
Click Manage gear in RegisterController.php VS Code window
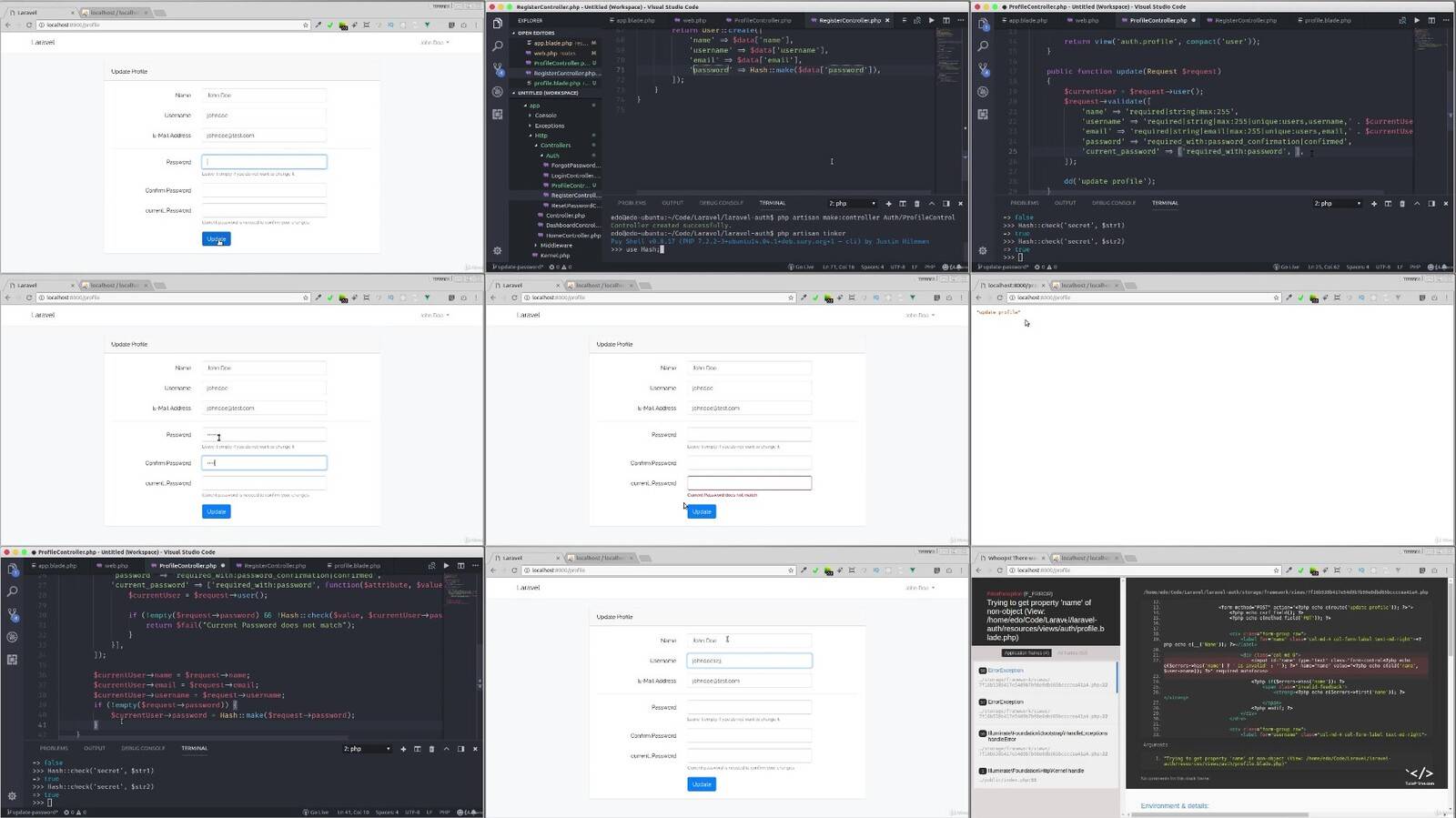pyautogui.click(x=497, y=250)
